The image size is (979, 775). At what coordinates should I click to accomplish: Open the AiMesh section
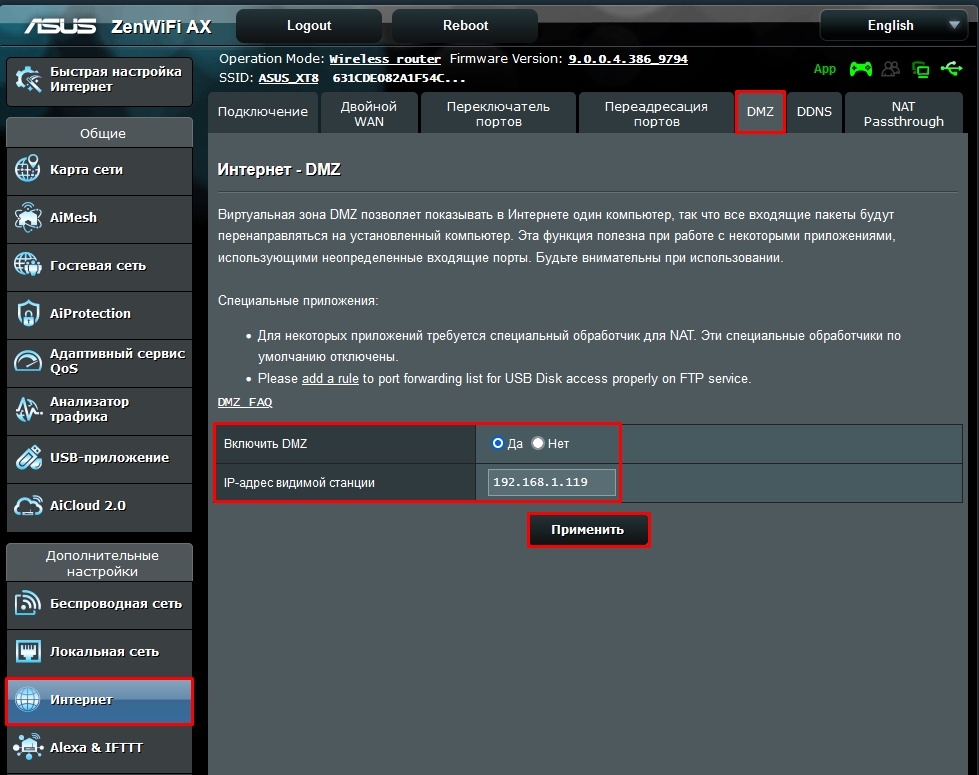[x=99, y=218]
